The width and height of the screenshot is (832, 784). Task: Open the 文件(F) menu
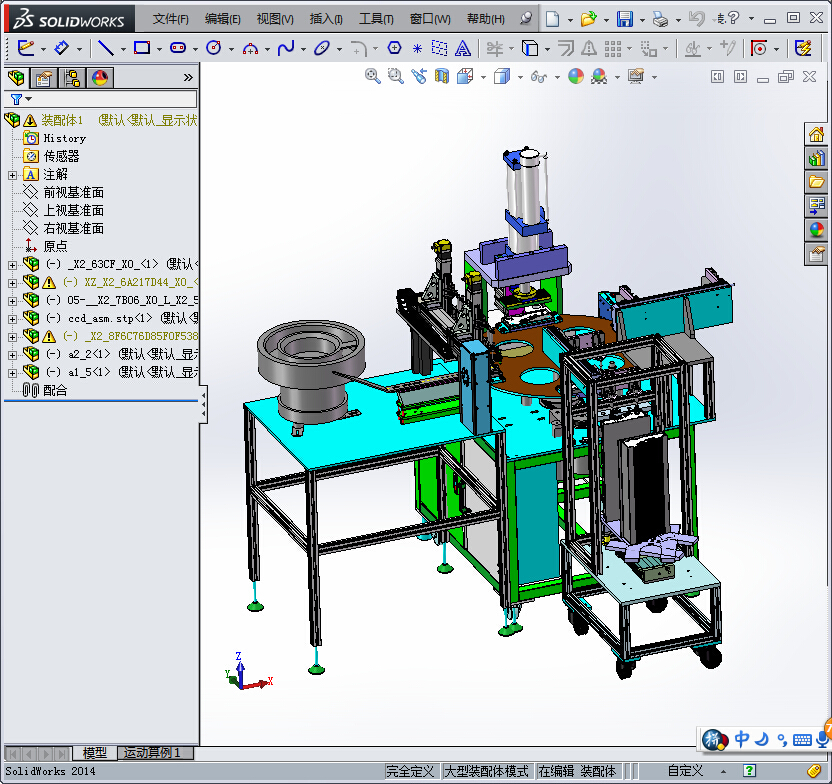point(170,19)
